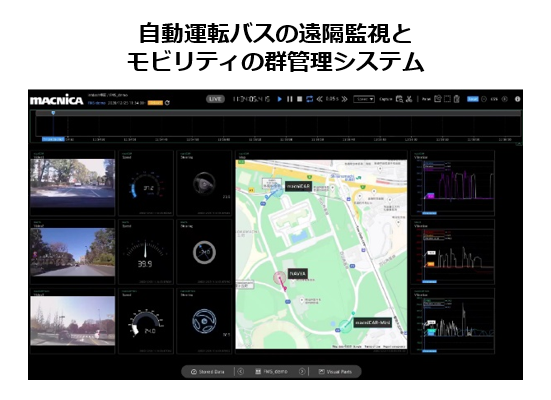Toggle the loop repeat icon

[x=310, y=99]
